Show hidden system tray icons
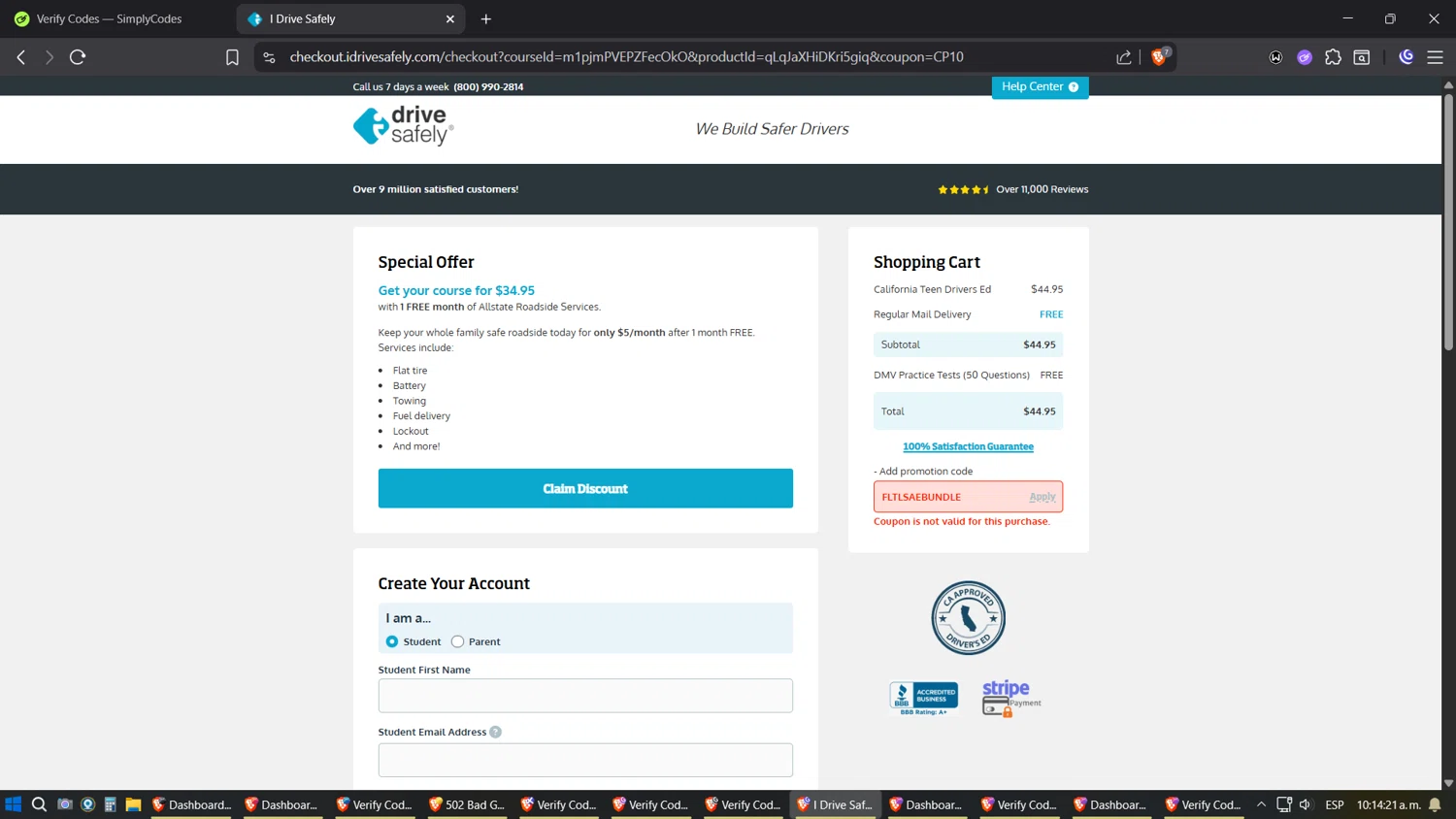This screenshot has height=819, width=1456. coord(1261,804)
